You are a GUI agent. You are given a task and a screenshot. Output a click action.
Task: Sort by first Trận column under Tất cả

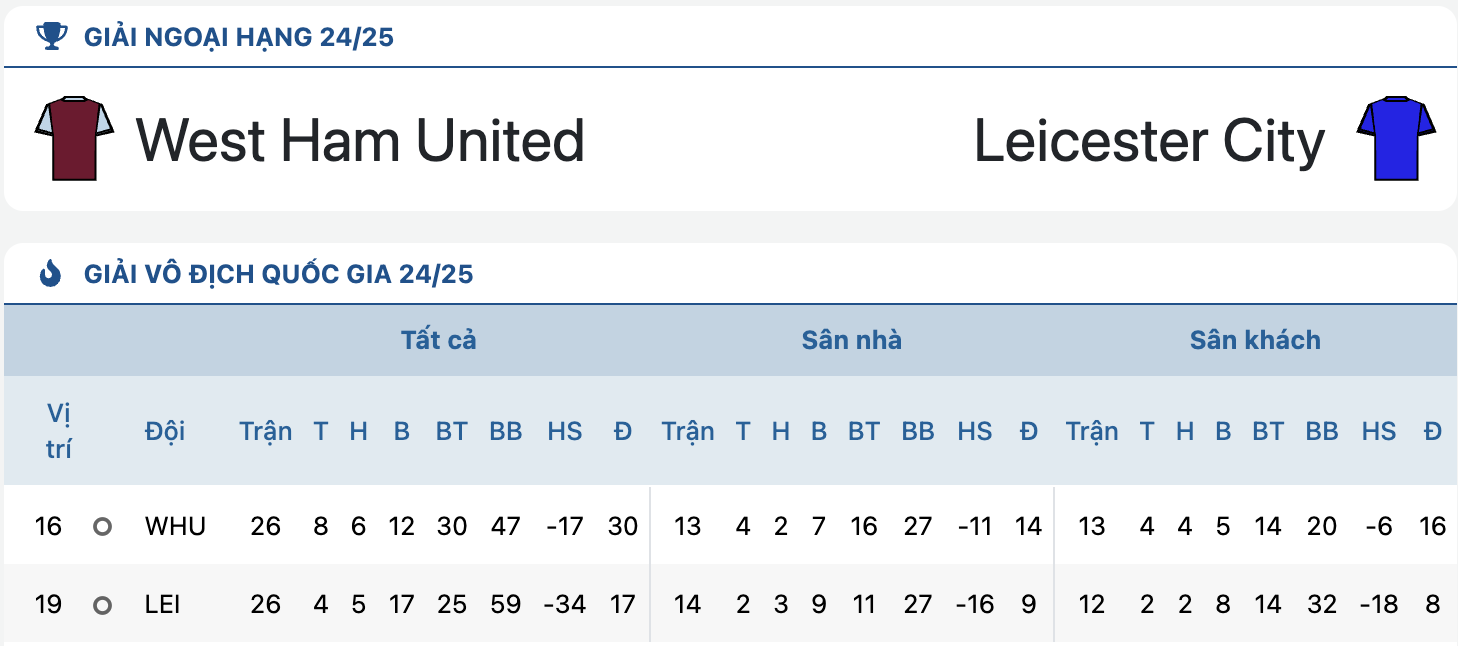[x=266, y=431]
